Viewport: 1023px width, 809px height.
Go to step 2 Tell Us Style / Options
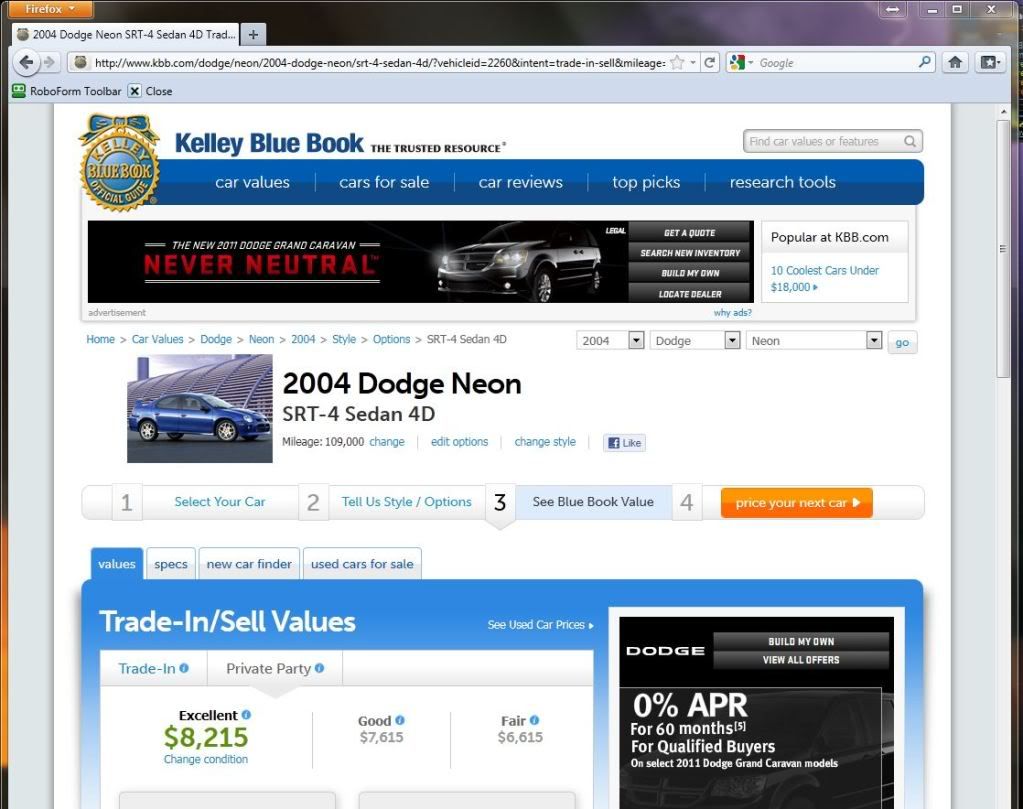406,502
